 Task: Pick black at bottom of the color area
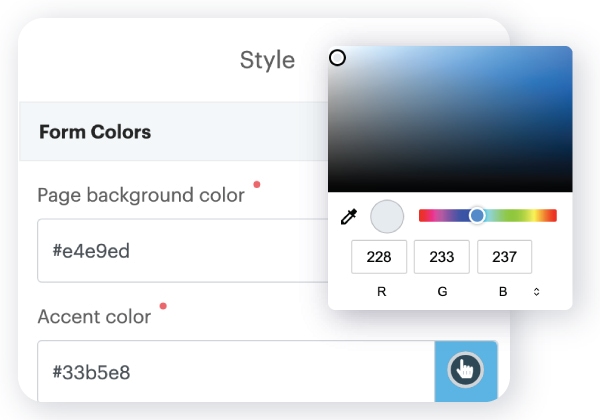pyautogui.click(x=450, y=186)
